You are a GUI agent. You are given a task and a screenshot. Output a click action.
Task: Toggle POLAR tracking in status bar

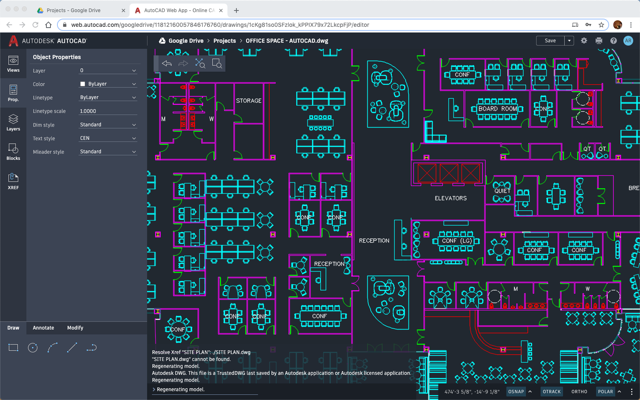[606, 392]
